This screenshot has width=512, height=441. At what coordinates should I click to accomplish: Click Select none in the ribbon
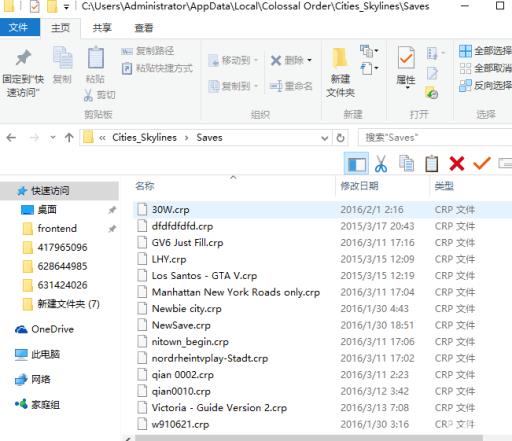(x=485, y=68)
